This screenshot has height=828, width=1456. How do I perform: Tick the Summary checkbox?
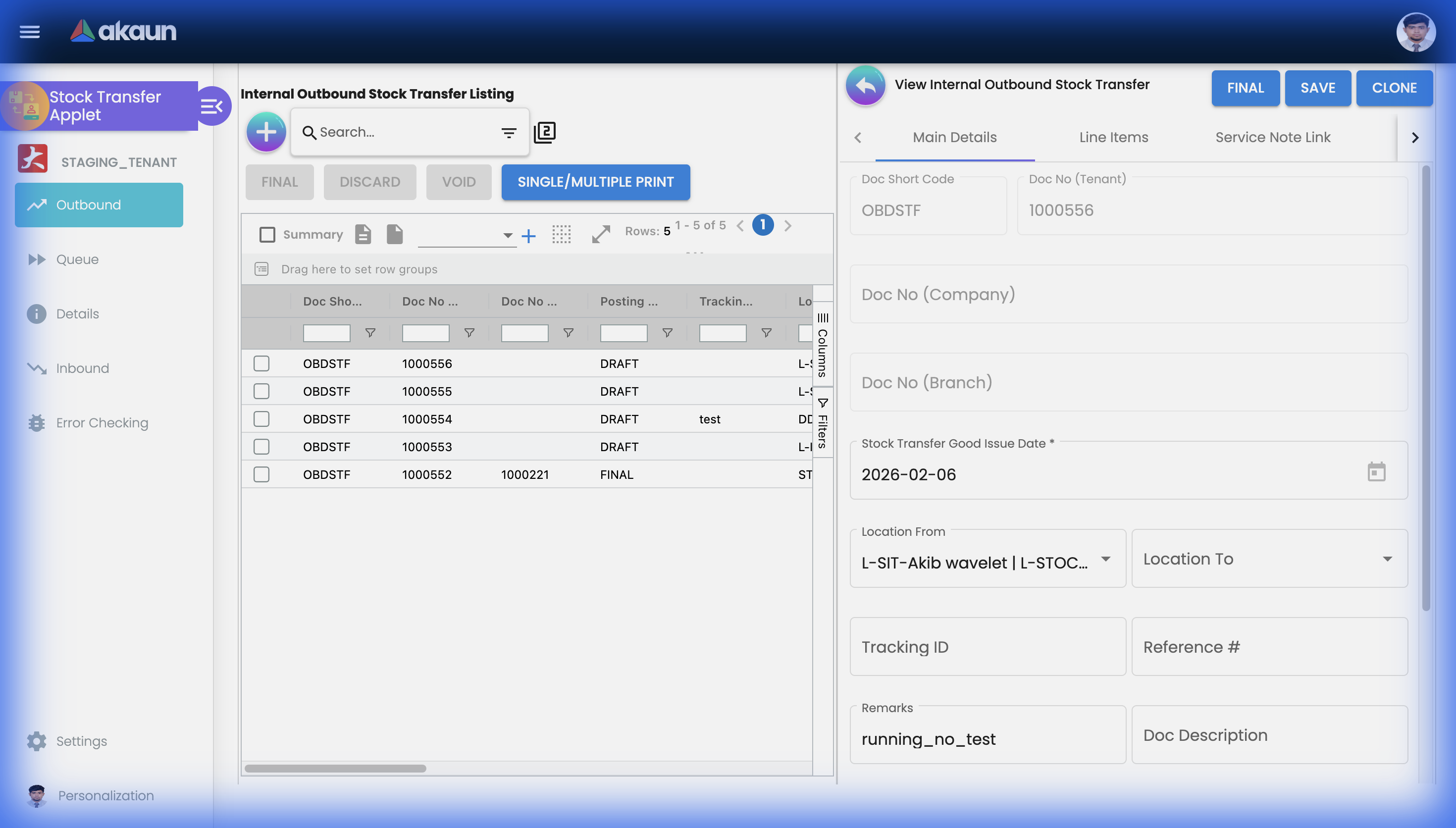267,234
